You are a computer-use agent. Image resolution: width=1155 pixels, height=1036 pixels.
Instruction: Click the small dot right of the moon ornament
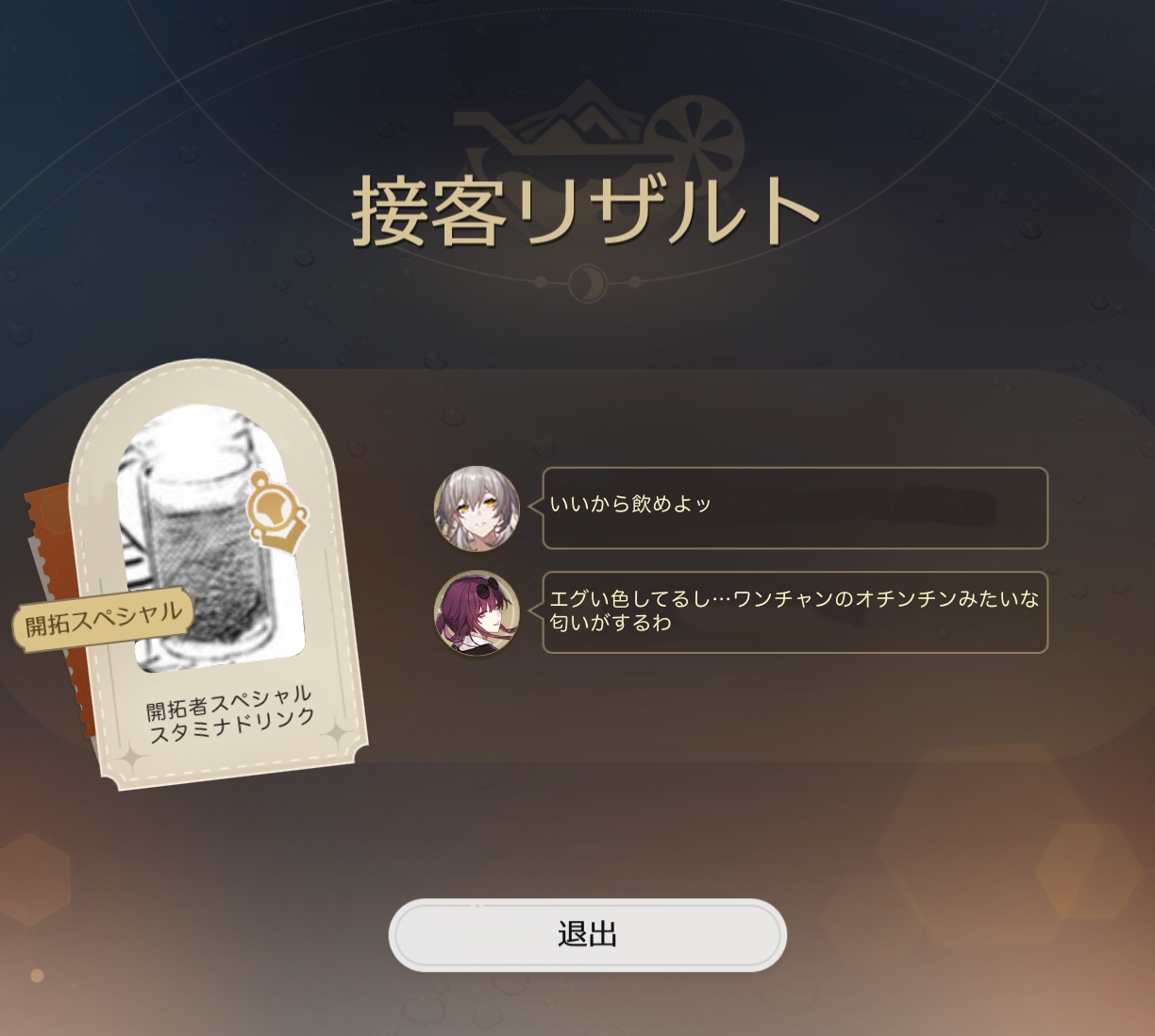tap(634, 282)
